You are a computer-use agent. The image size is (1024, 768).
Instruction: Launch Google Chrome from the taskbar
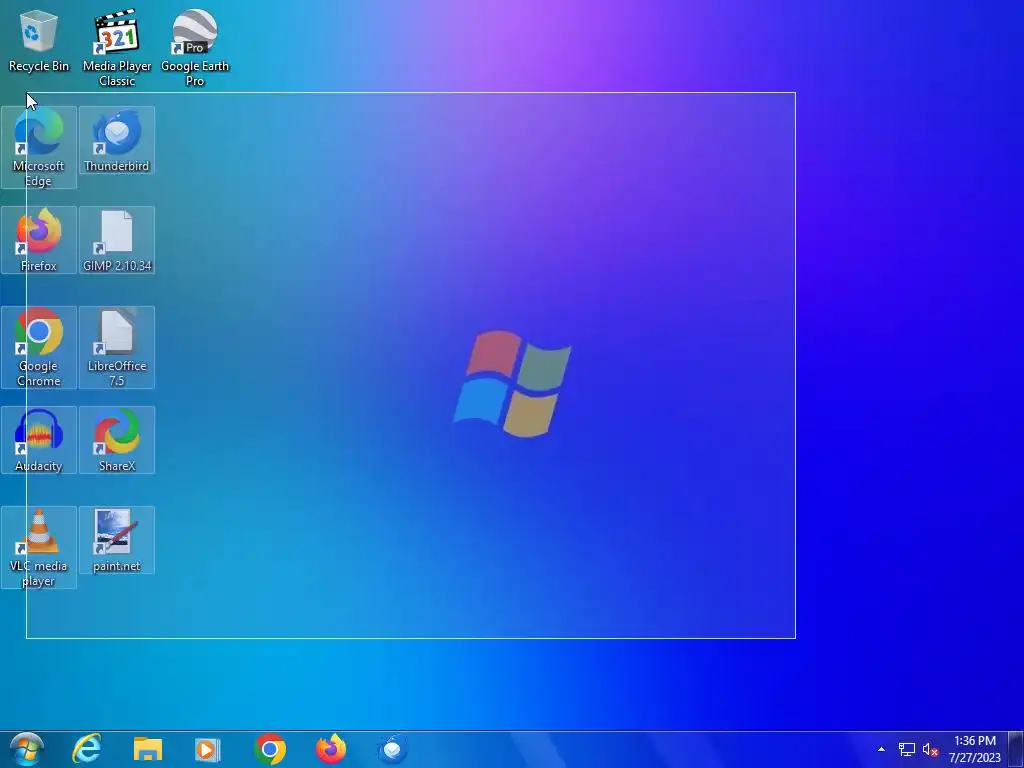point(270,749)
